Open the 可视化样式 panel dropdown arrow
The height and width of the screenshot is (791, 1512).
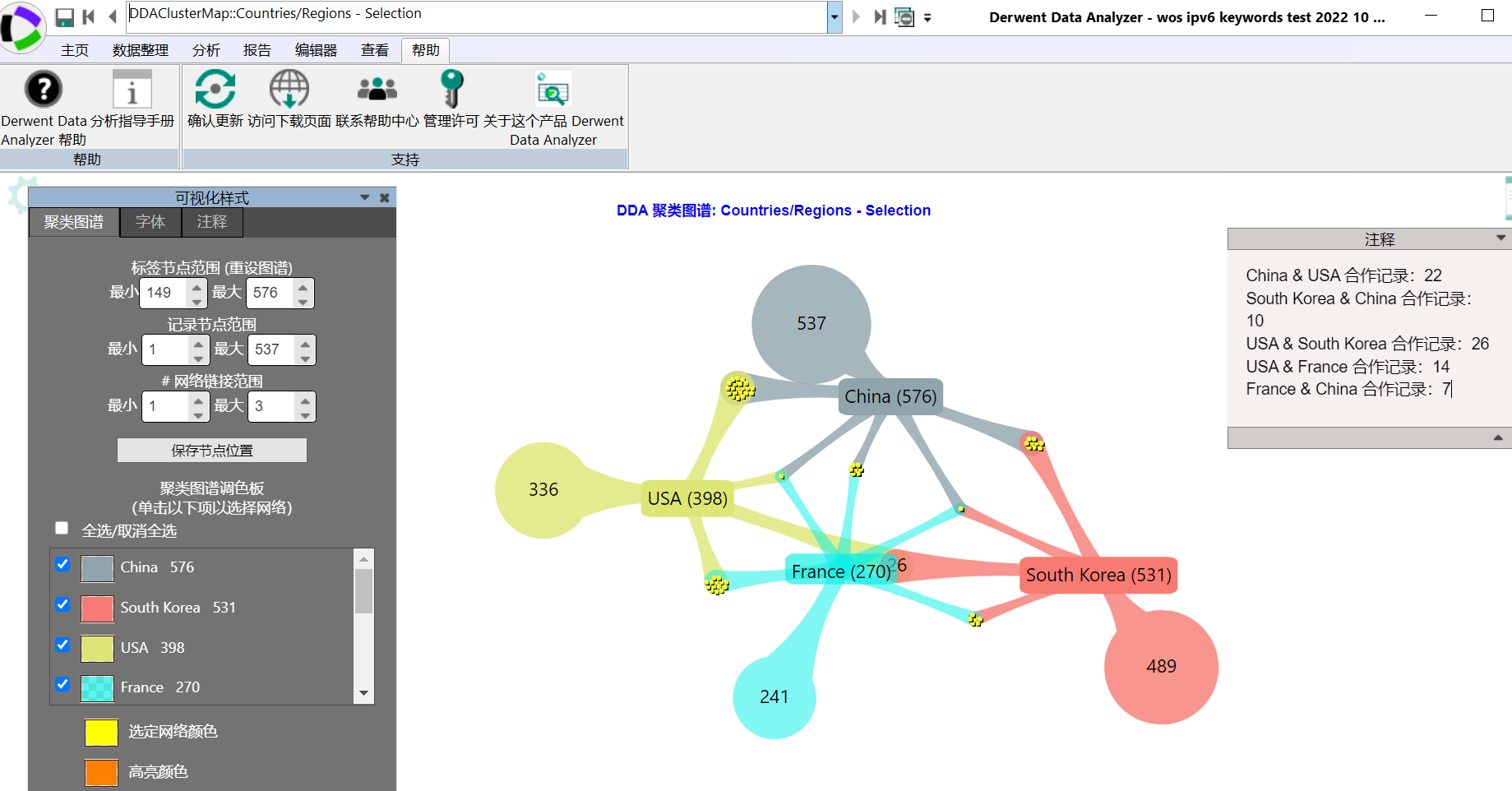coord(364,197)
